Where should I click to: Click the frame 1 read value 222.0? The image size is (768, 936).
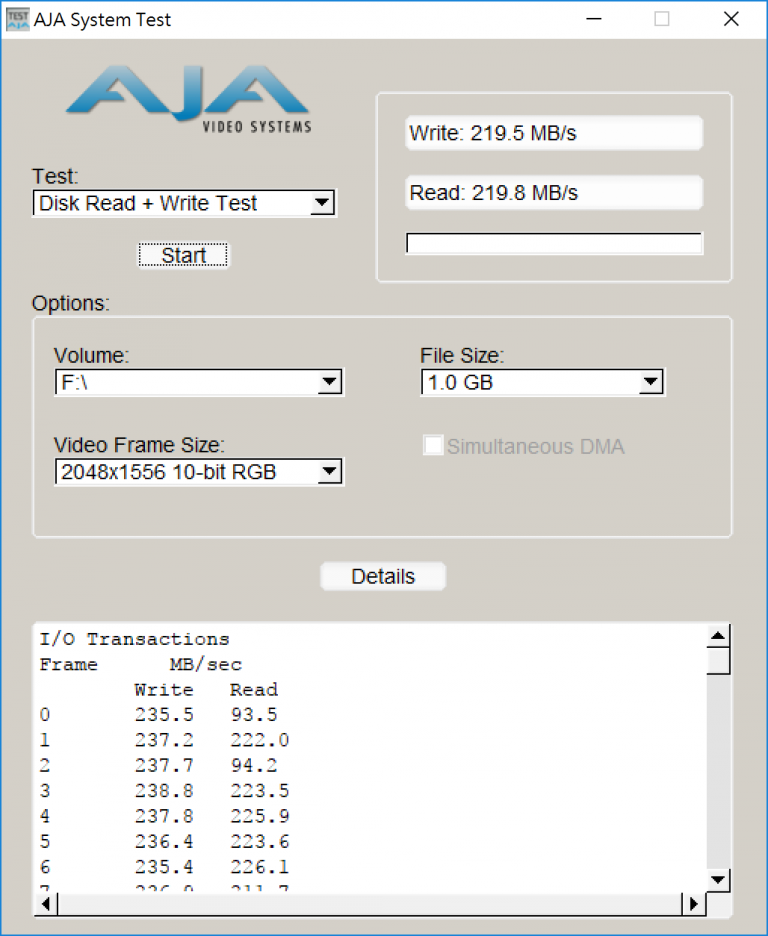coord(260,740)
